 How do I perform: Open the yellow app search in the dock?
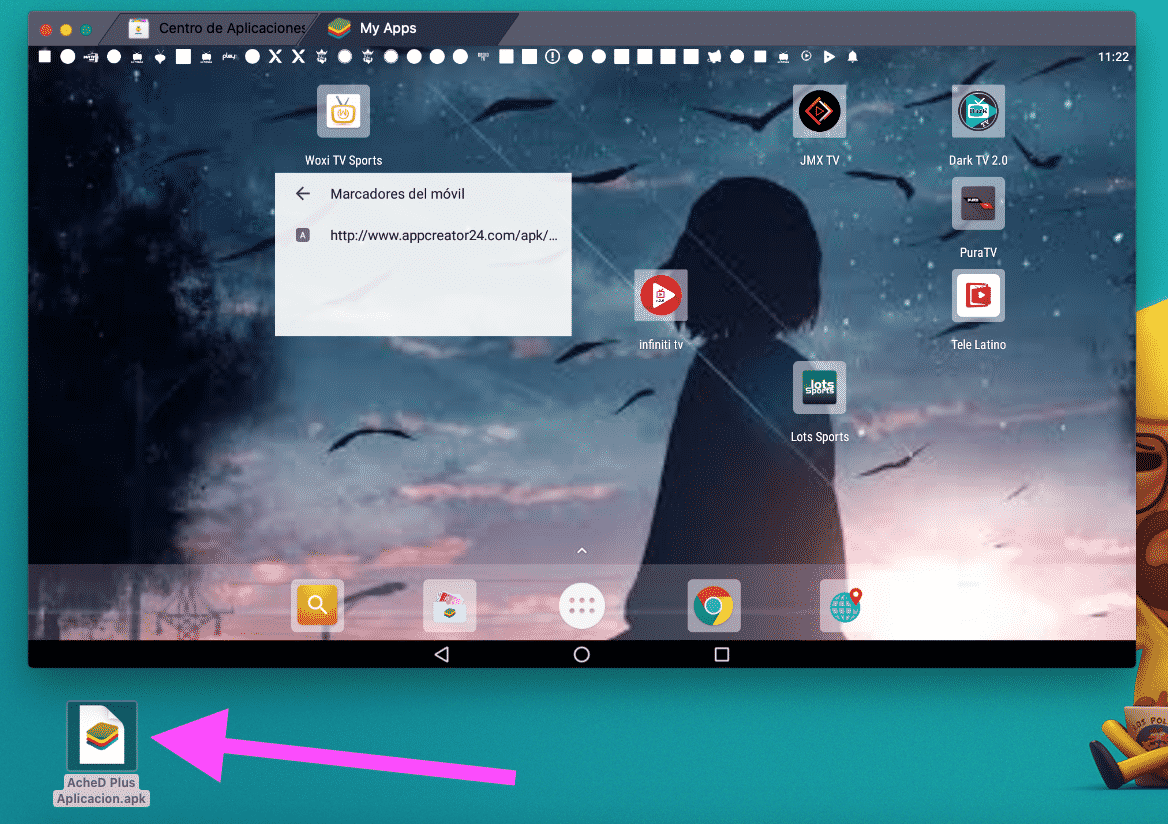pos(317,606)
